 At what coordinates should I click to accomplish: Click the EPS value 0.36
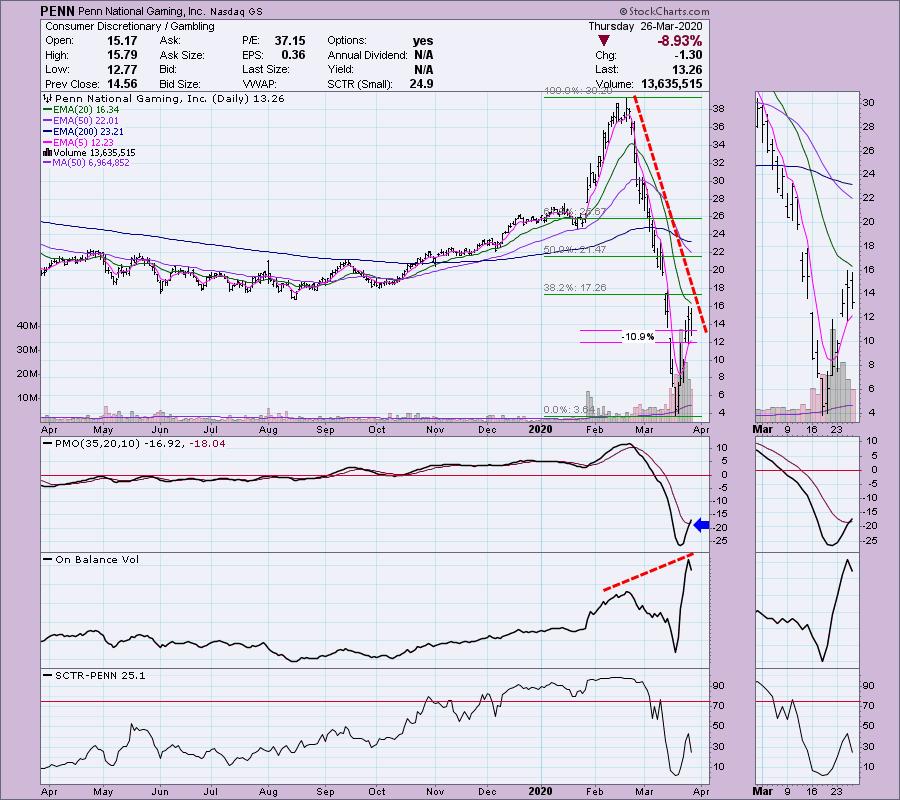click(293, 55)
